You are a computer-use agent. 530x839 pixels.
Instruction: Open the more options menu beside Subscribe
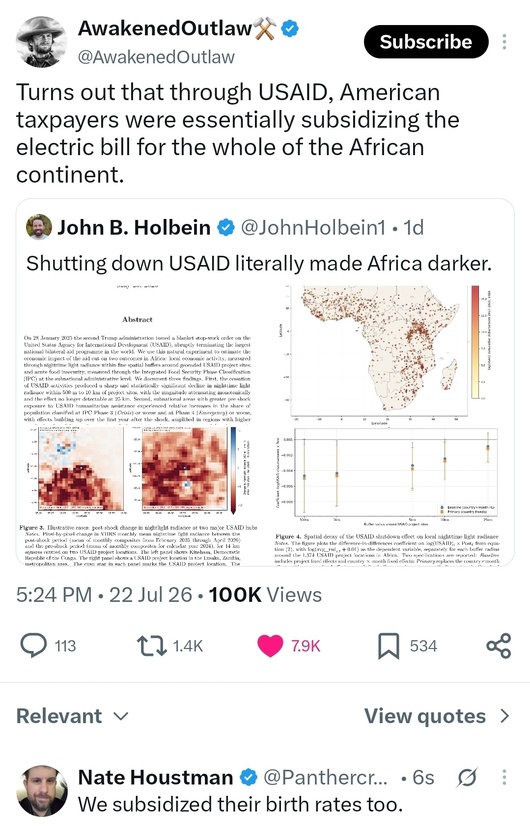(x=504, y=42)
